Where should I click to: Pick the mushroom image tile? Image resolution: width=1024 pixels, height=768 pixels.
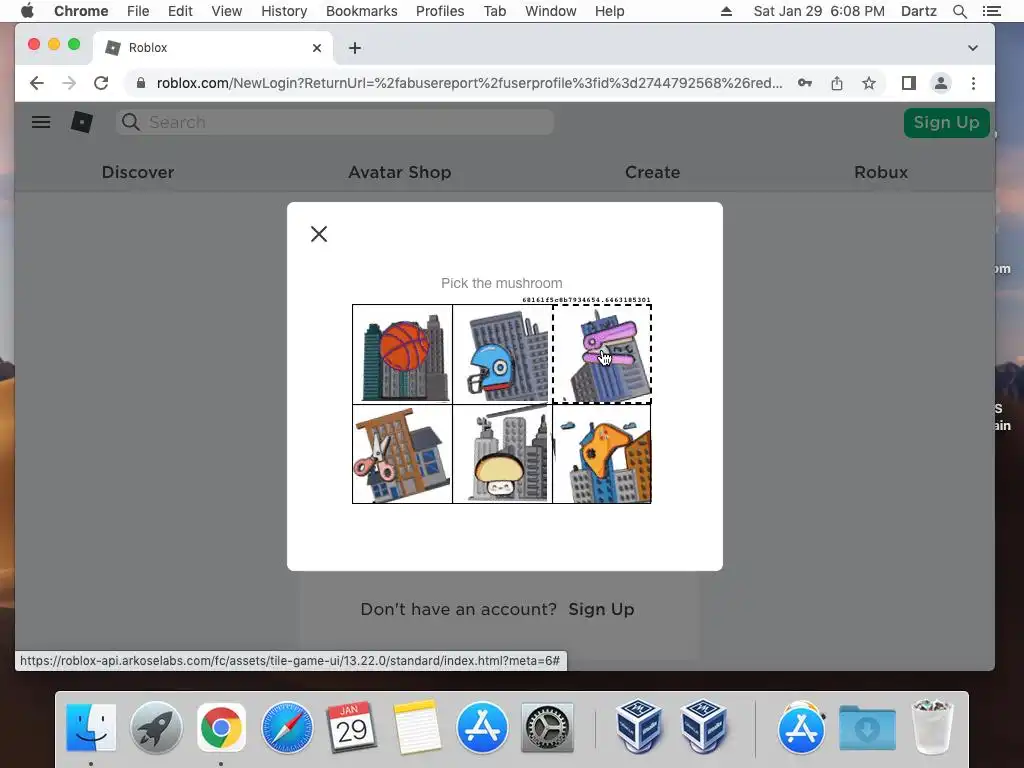pyautogui.click(x=502, y=454)
